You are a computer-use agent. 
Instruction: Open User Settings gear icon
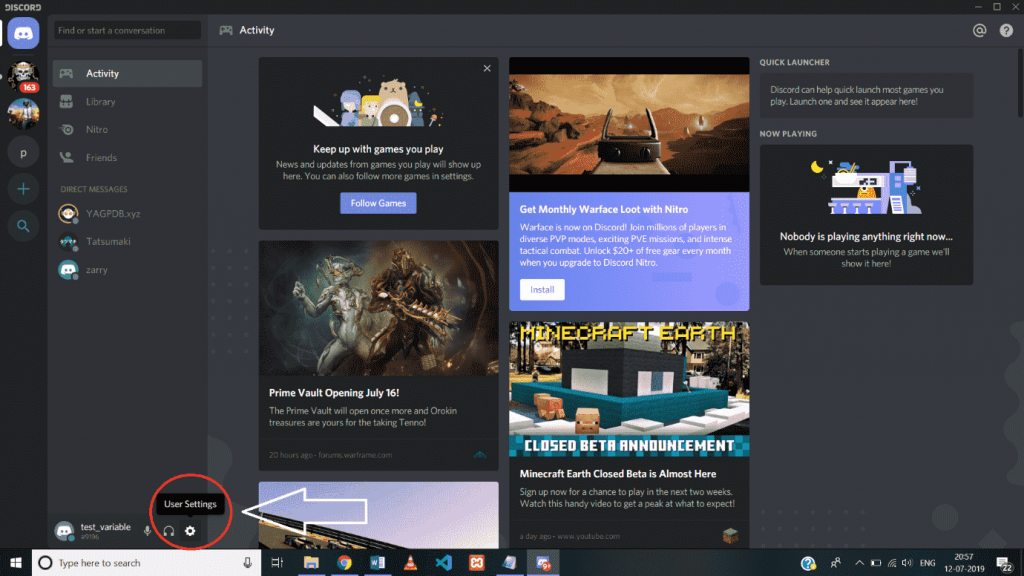[x=190, y=531]
